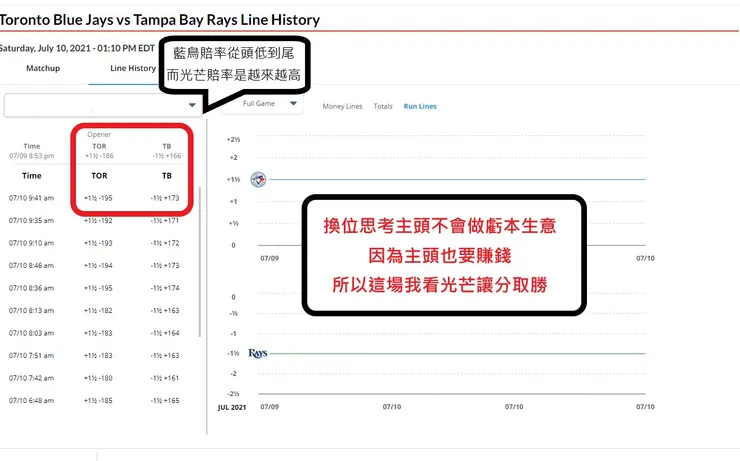Viewport: 740px width, 461px height.
Task: Click the bold TOR column header
Action: click(x=99, y=176)
